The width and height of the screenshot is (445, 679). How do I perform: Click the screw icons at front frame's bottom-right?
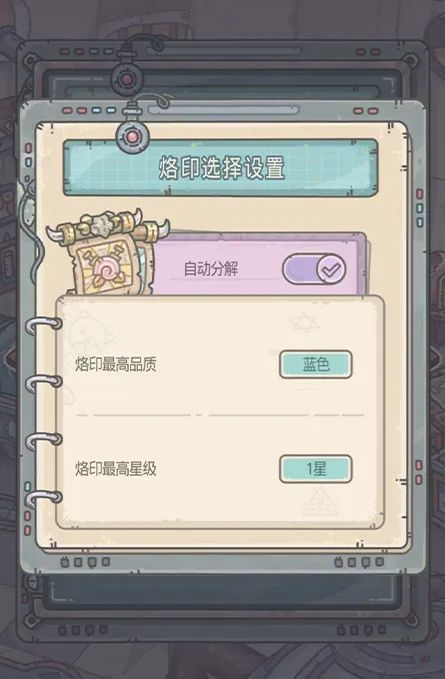pos(359,562)
